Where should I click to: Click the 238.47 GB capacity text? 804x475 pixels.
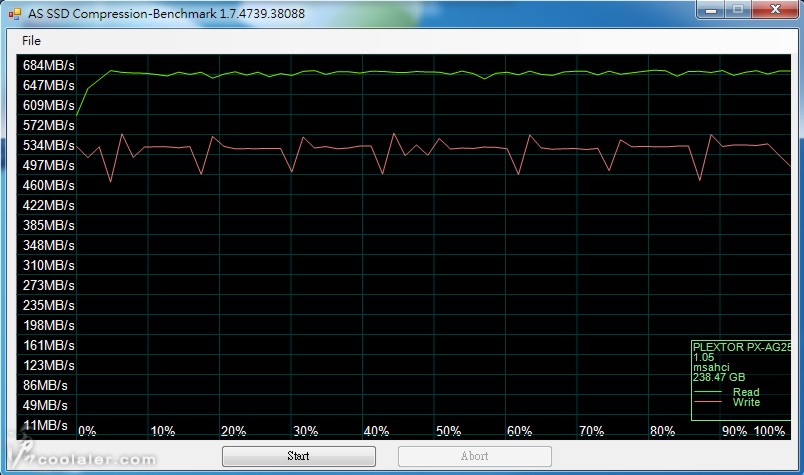tap(719, 378)
